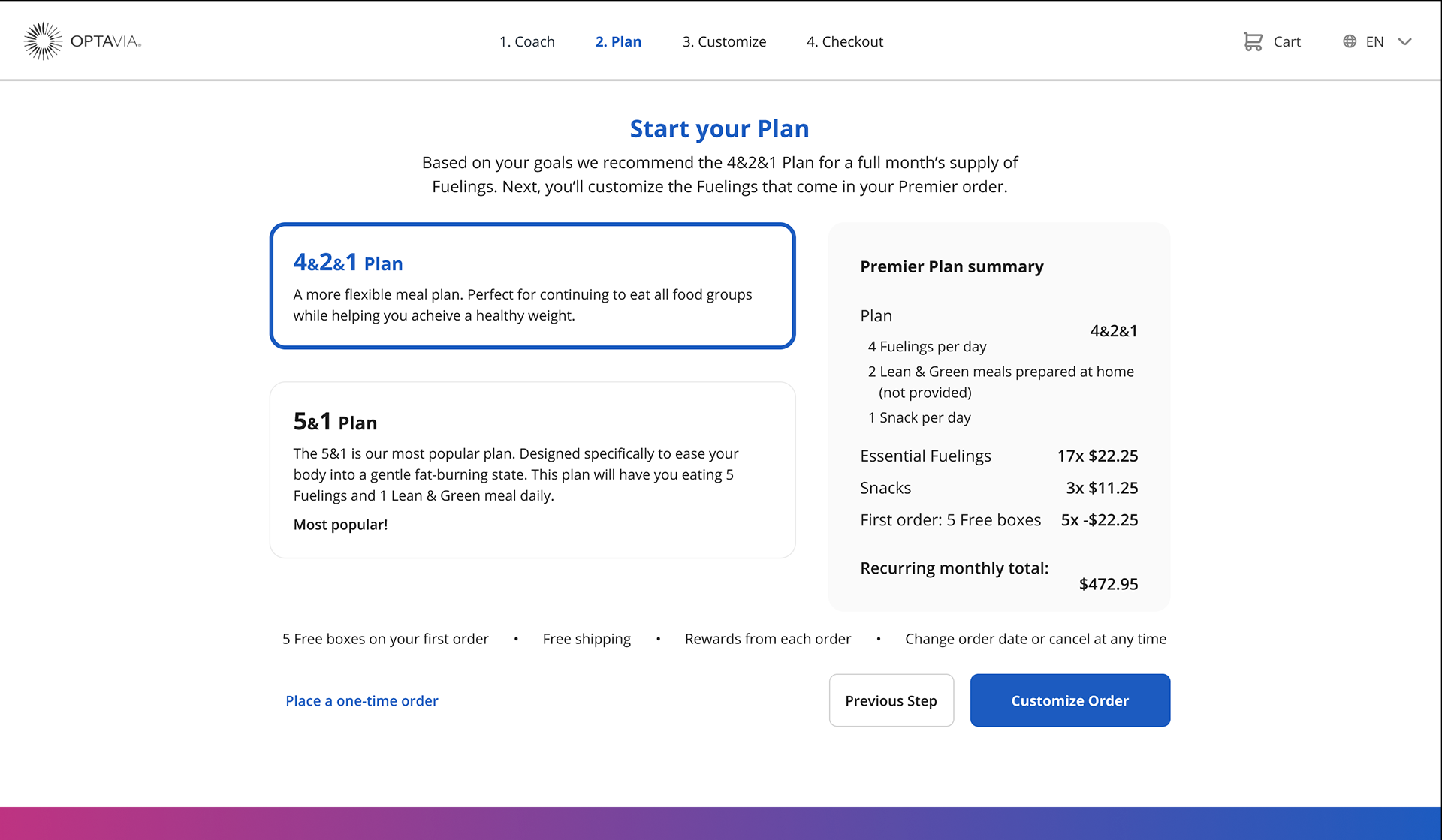Click the OPTAVIA starburst logo icon
Image resolution: width=1442 pixels, height=840 pixels.
point(42,41)
